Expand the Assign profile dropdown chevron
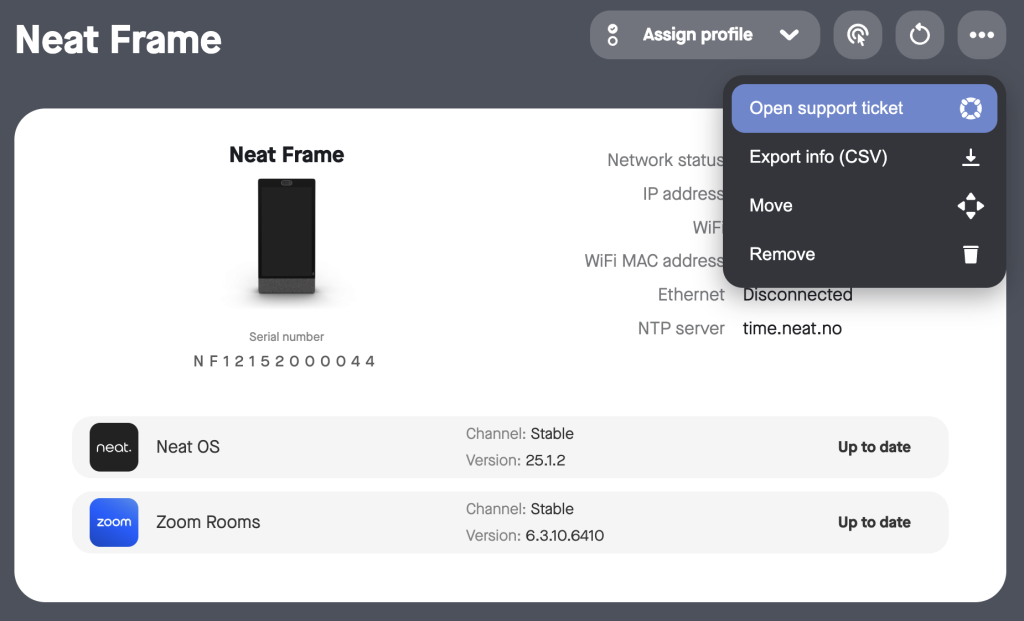 [x=789, y=35]
